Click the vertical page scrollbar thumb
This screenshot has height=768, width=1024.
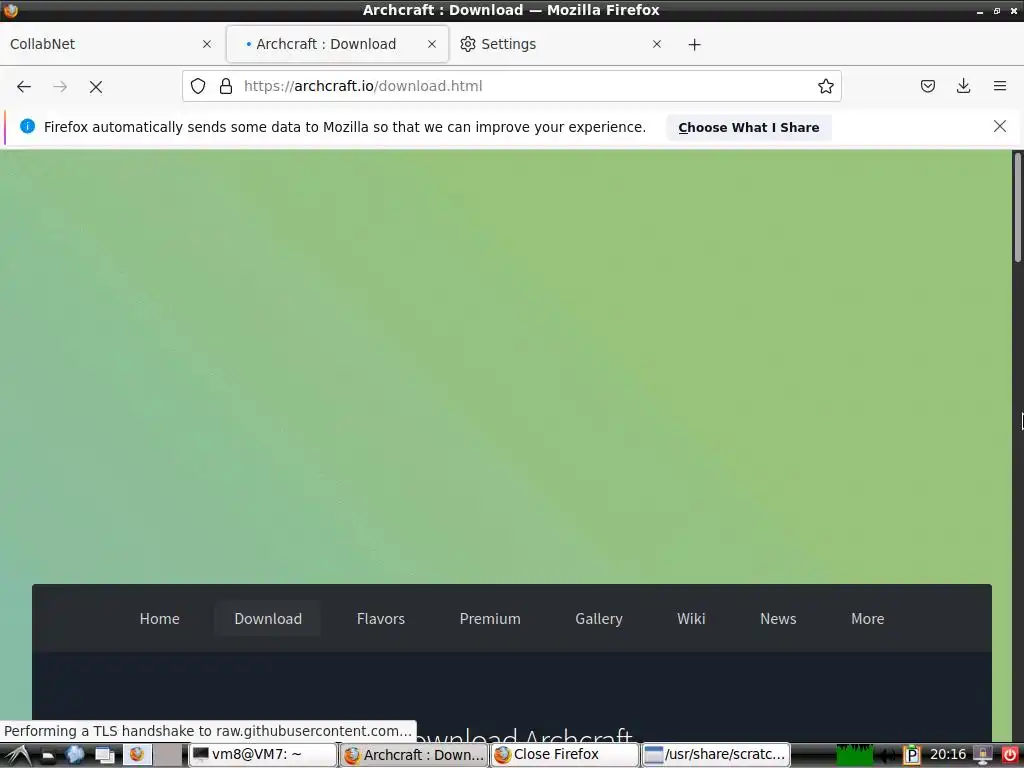[1017, 208]
